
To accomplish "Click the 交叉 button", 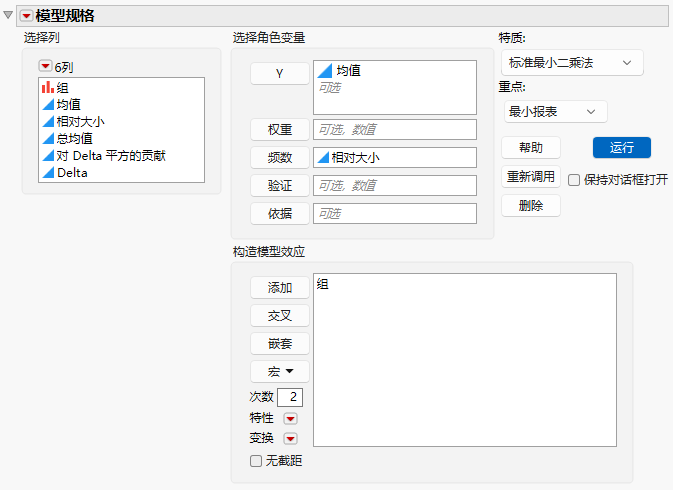I will click(x=280, y=315).
